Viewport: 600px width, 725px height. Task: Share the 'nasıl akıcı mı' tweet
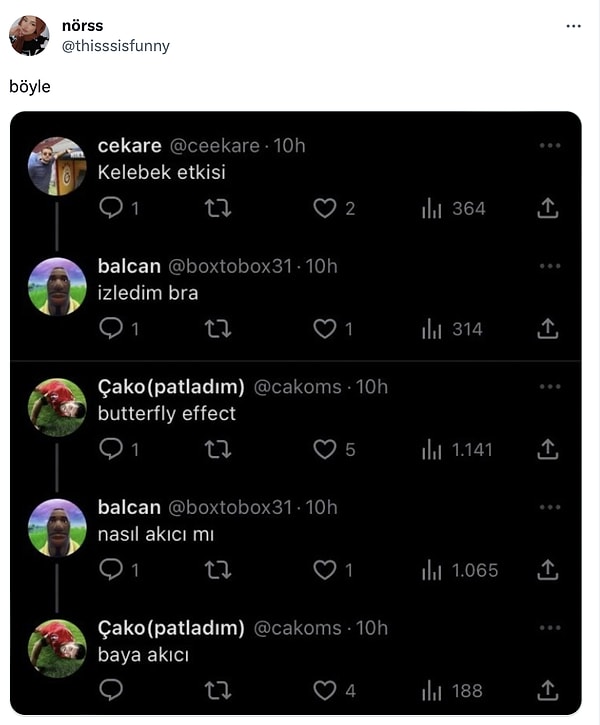point(548,570)
